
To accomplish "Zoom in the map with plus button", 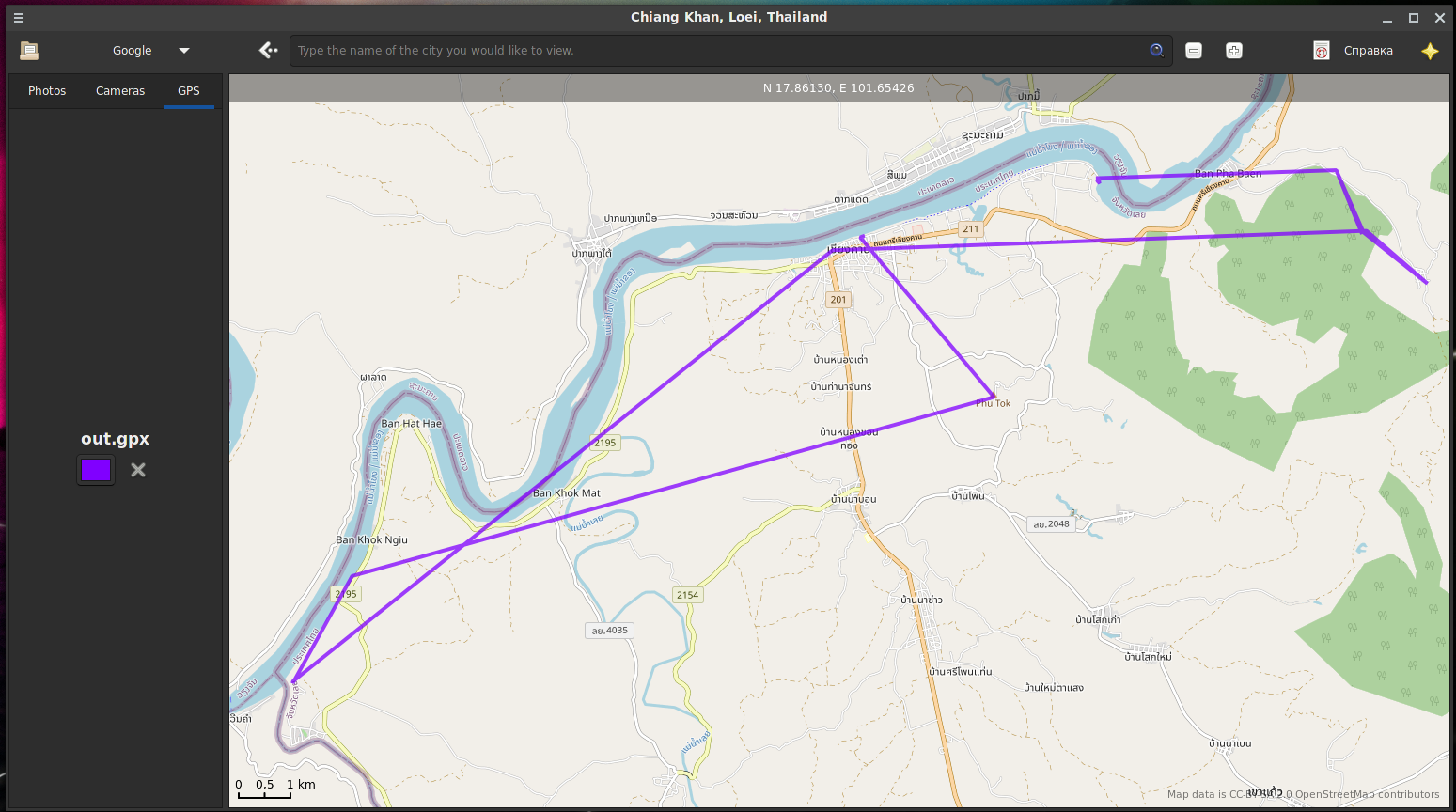I will tap(1234, 51).
